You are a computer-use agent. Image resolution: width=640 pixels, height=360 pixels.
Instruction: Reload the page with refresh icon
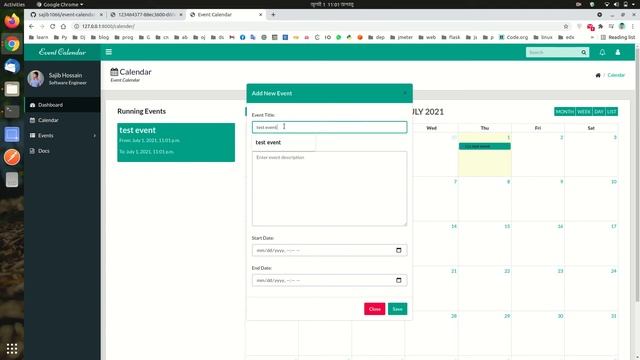click(x=52, y=26)
